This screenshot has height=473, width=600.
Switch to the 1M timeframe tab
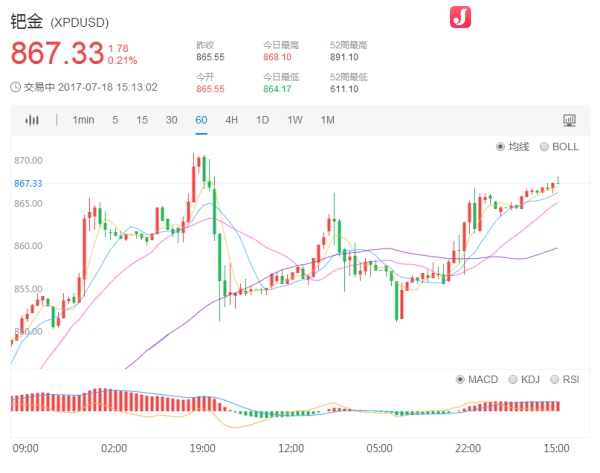[328, 120]
